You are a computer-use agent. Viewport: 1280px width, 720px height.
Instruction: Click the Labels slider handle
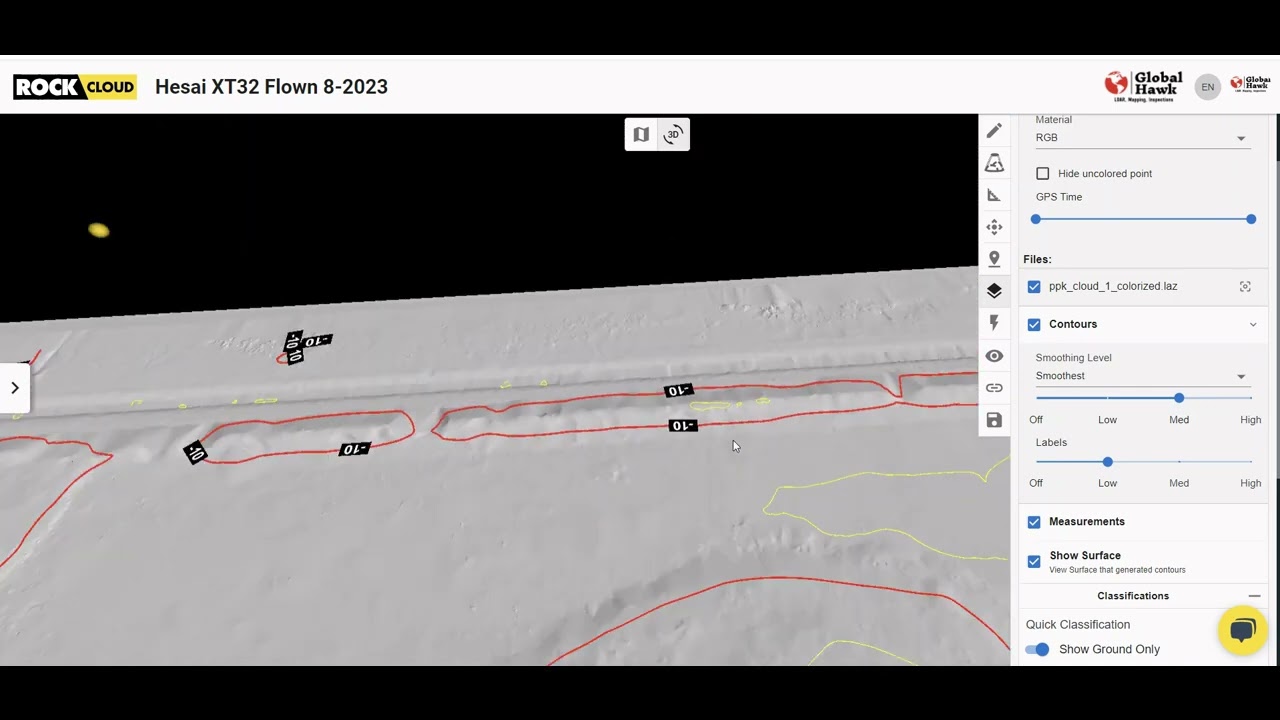1107,462
